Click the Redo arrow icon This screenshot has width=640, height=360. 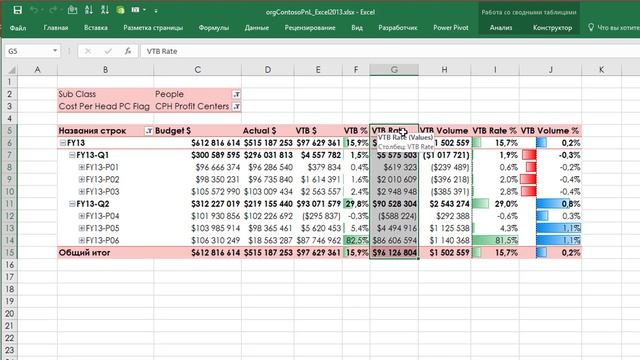click(x=53, y=10)
